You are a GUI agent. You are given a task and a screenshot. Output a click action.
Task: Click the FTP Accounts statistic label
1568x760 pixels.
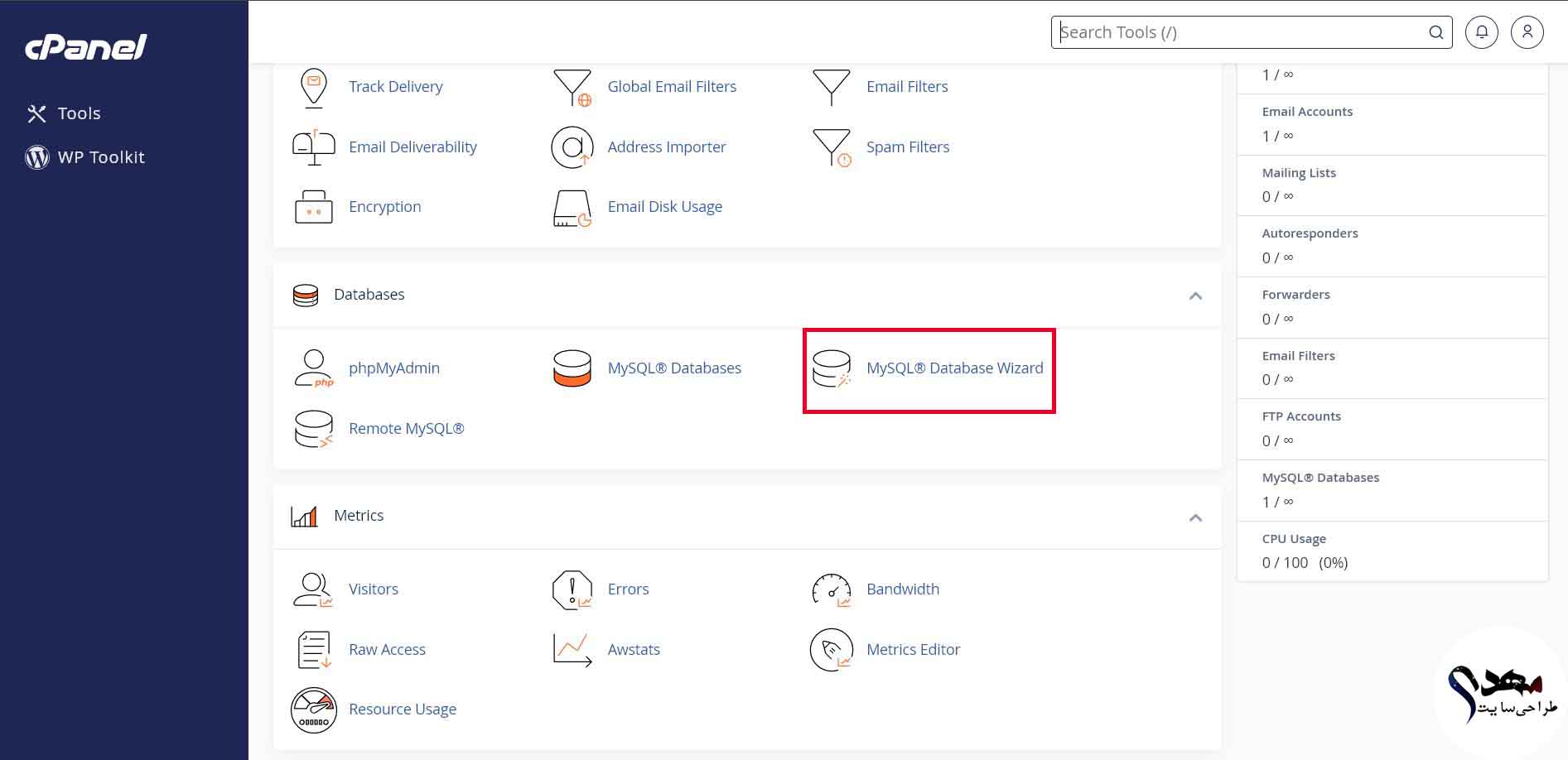[1301, 416]
